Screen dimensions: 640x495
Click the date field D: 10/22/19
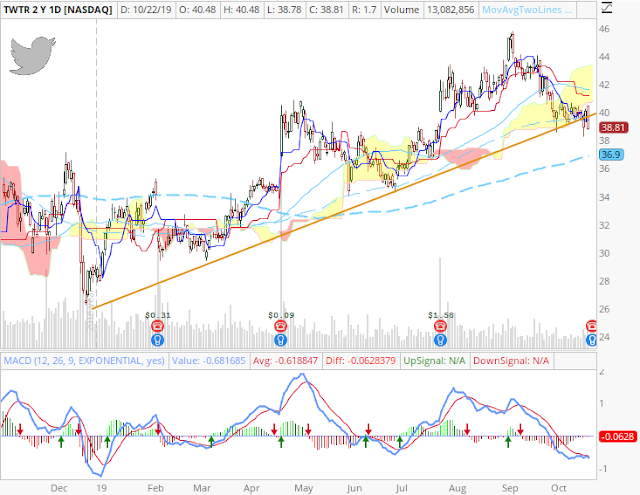click(146, 10)
